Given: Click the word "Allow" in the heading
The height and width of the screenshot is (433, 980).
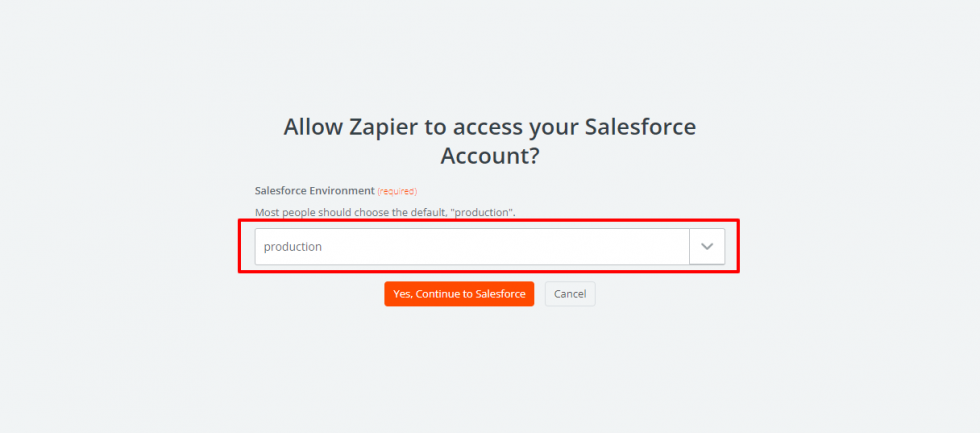Looking at the screenshot, I should tap(315, 127).
